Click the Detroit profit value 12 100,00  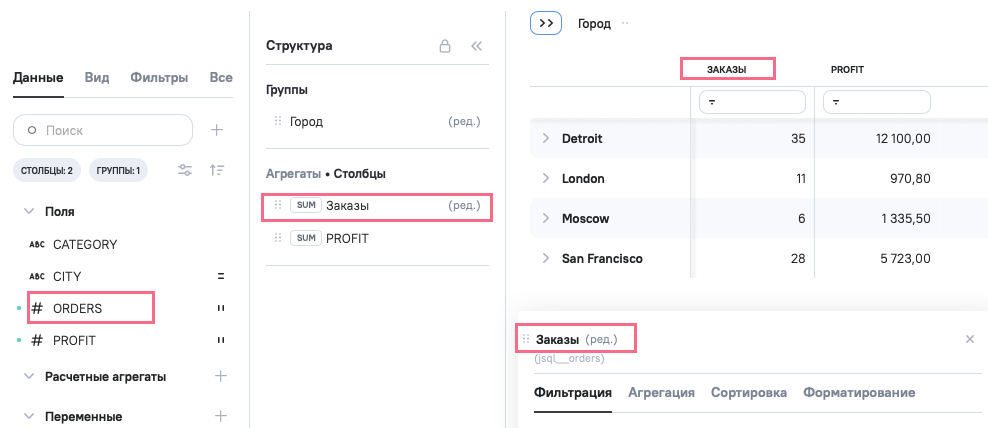(903, 138)
